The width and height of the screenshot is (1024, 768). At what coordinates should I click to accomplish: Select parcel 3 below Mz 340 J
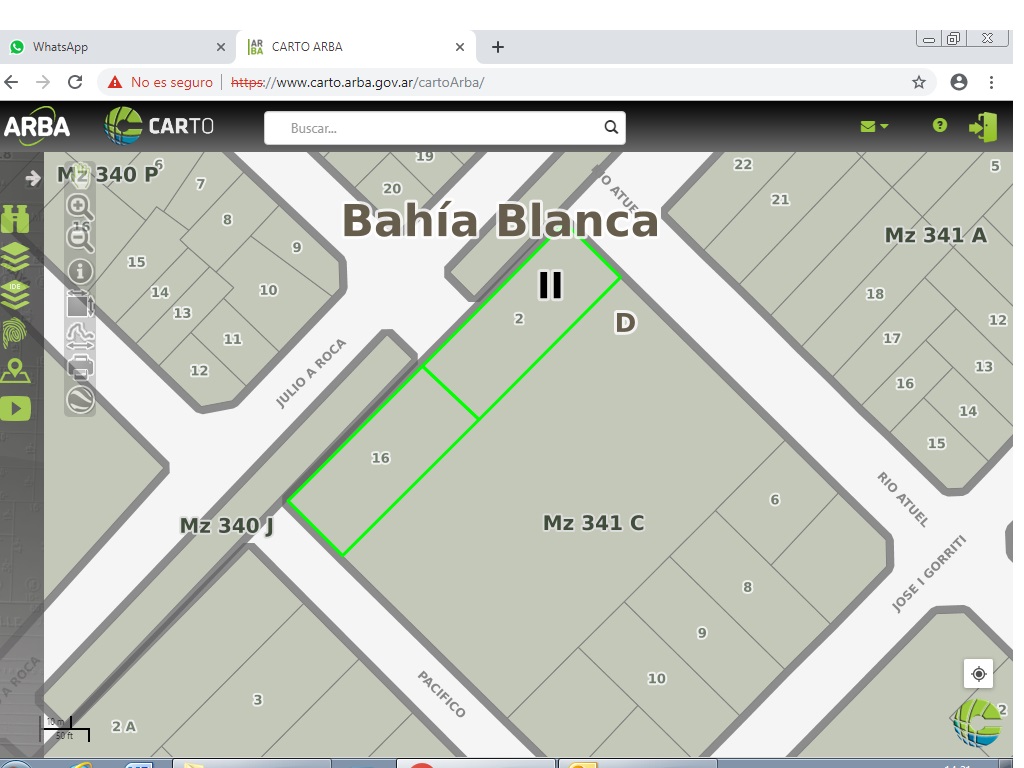click(258, 699)
